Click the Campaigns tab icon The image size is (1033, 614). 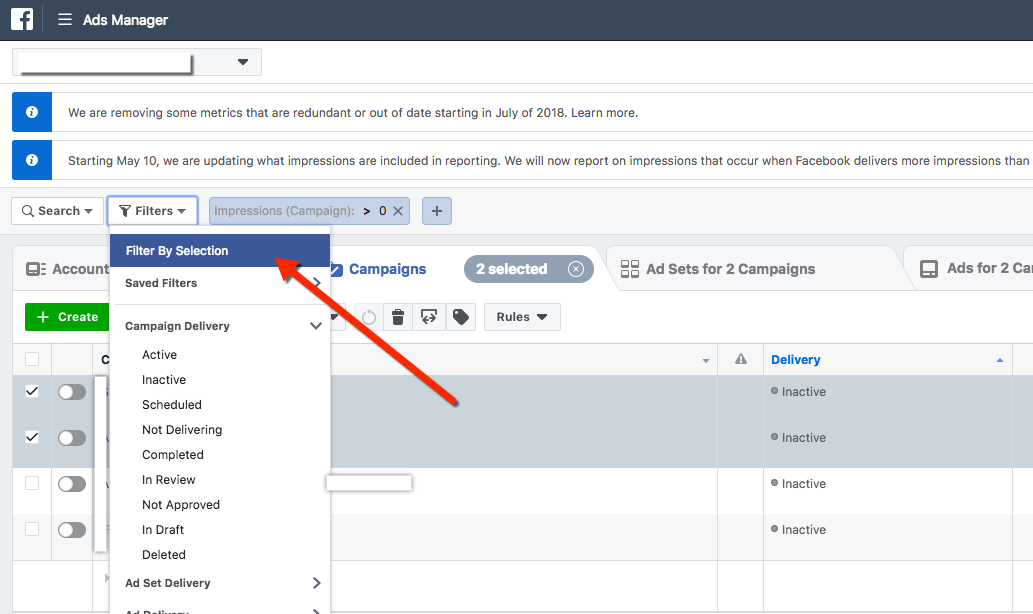(336, 269)
